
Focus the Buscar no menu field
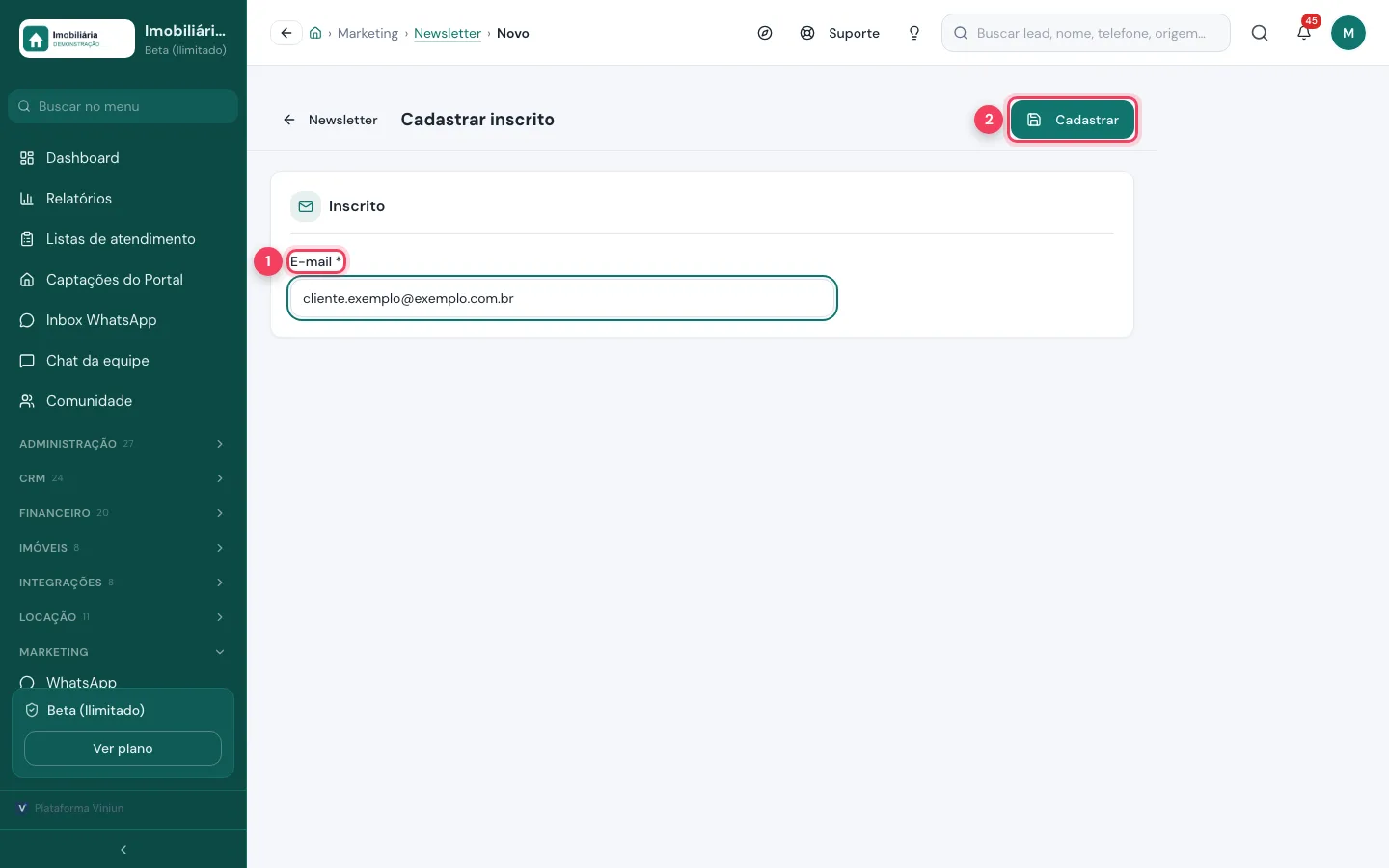123,106
